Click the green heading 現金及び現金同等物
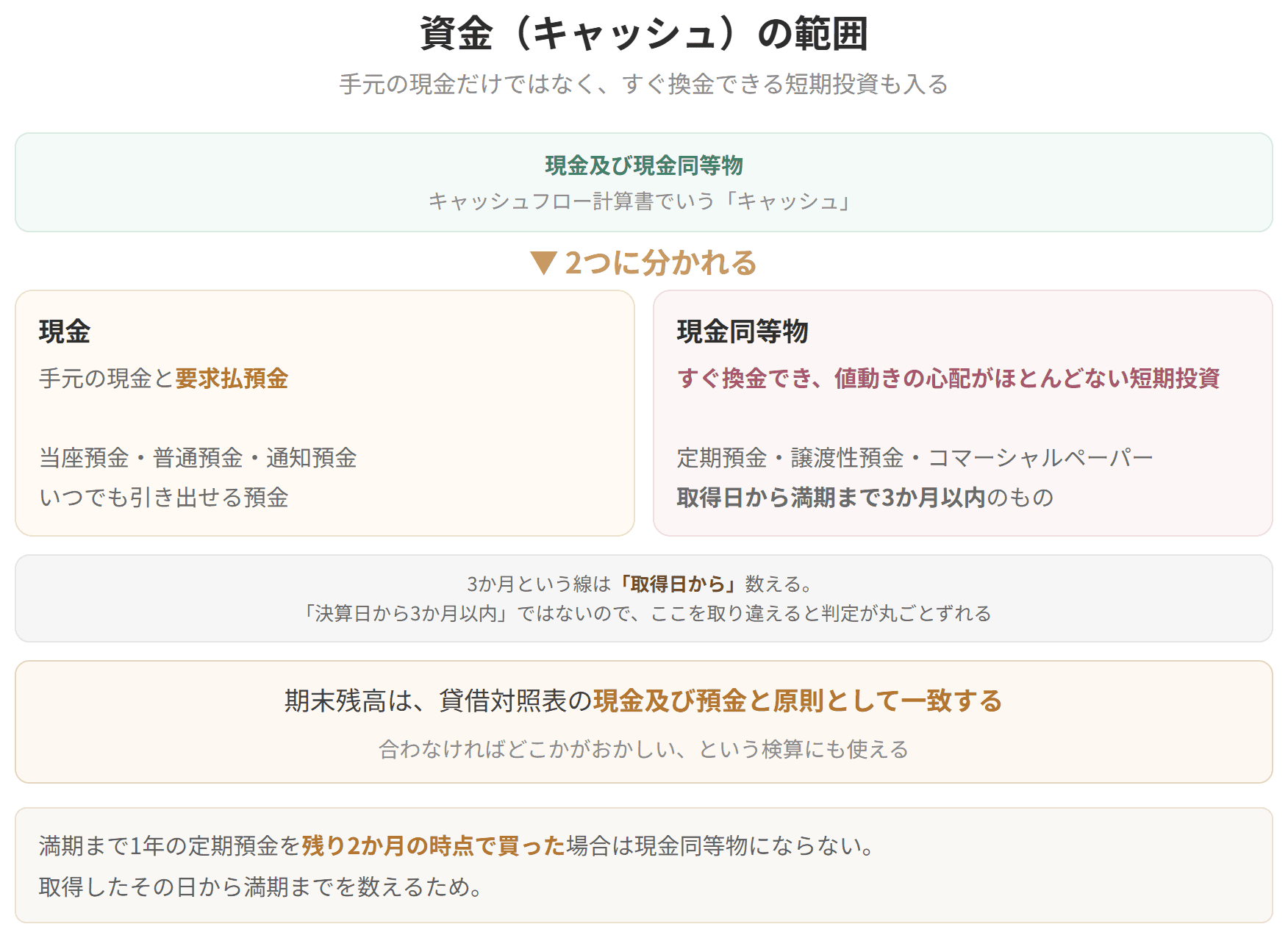The image size is (1288, 938). coord(644,165)
